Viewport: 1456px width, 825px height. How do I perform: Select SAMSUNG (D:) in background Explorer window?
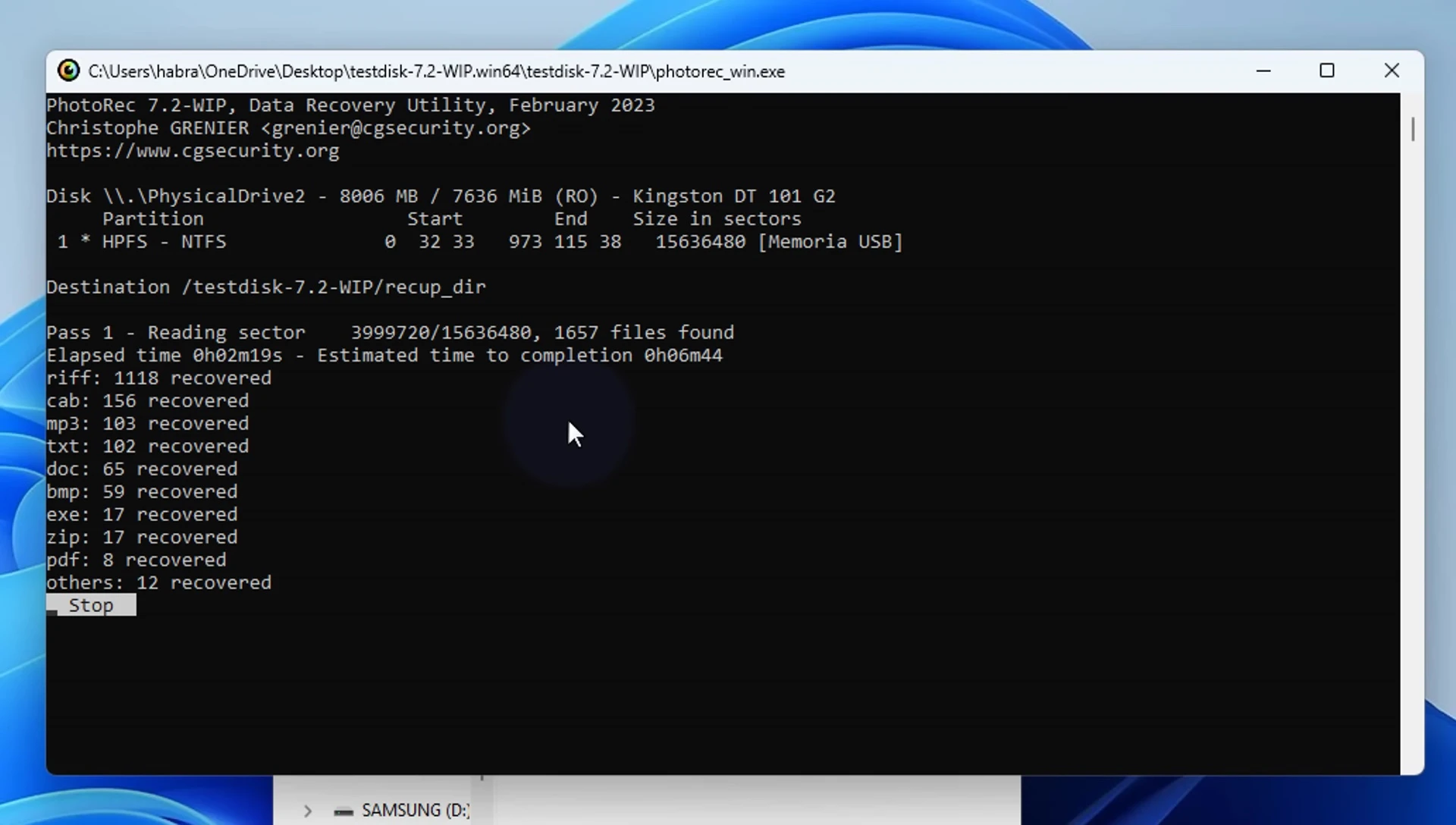pos(416,810)
